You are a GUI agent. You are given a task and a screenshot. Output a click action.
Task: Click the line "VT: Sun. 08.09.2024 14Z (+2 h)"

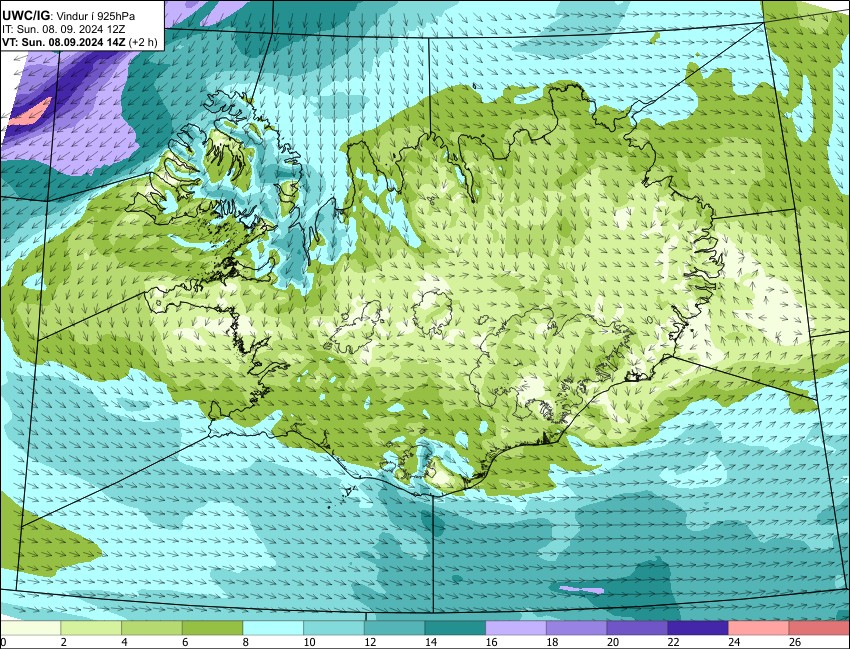point(80,42)
